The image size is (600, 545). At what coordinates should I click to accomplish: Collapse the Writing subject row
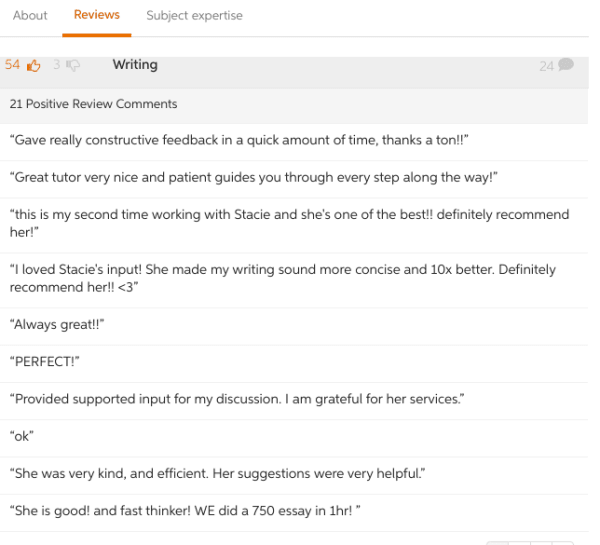(294, 73)
